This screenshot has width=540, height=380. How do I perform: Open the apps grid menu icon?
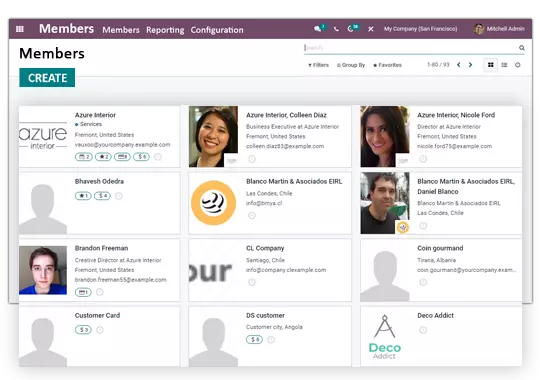[x=20, y=29]
